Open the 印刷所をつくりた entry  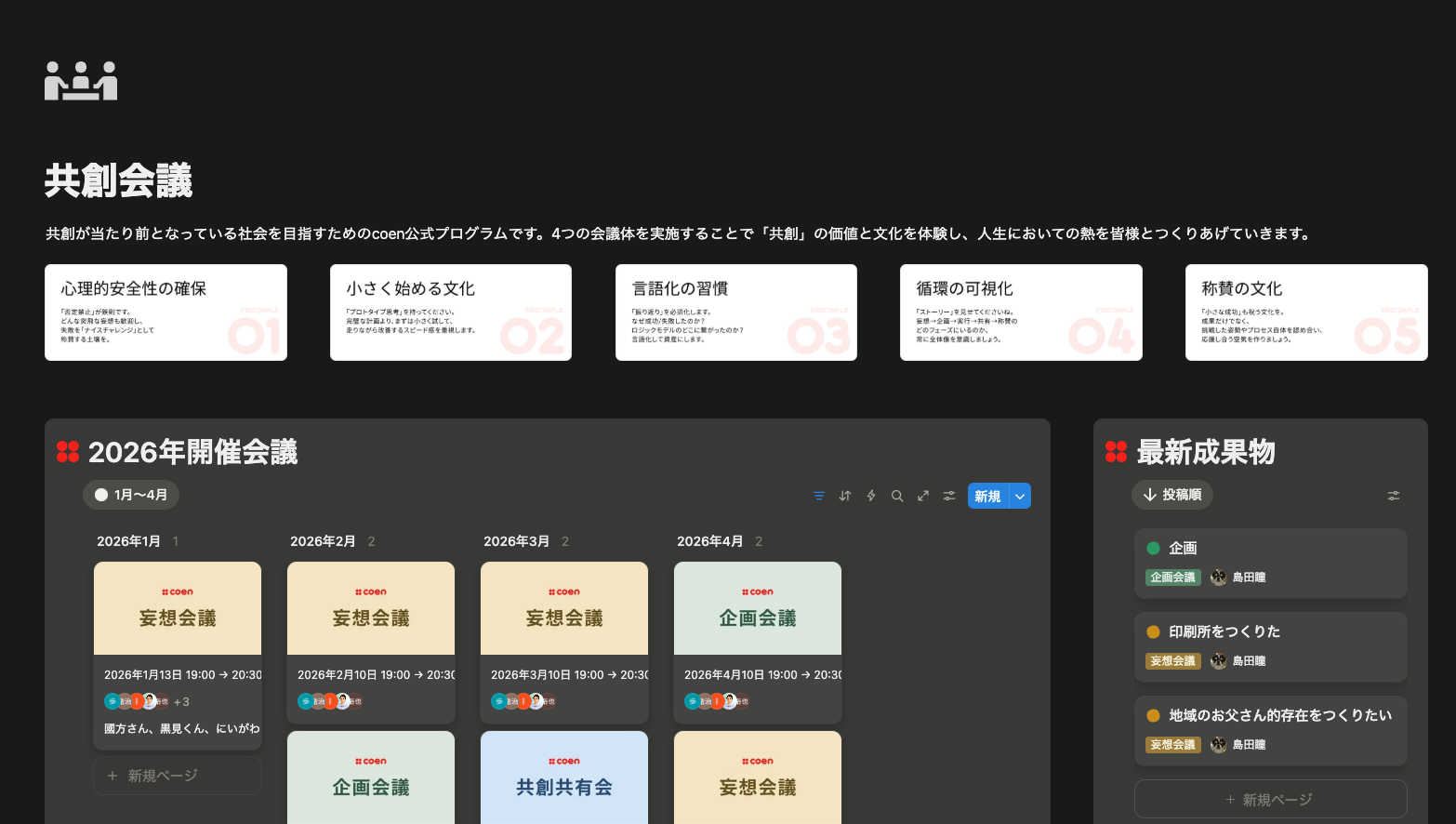[x=1224, y=631]
